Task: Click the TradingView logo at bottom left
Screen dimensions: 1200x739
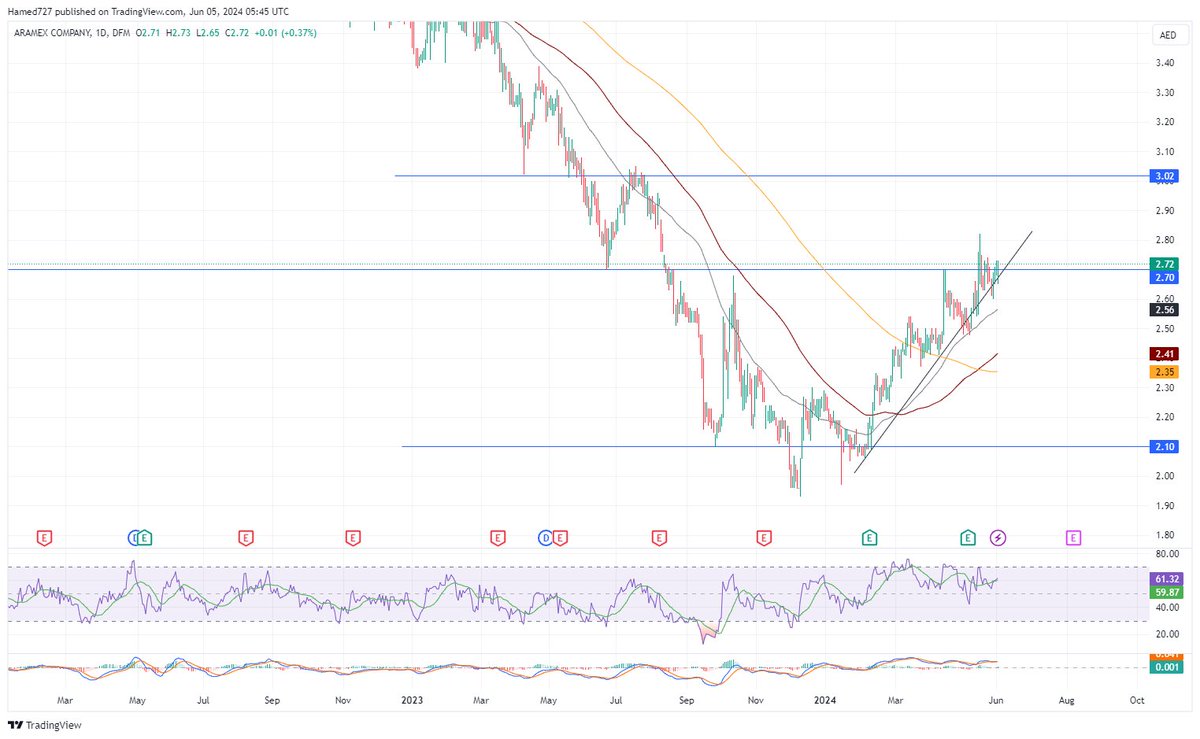Action: pos(46,725)
